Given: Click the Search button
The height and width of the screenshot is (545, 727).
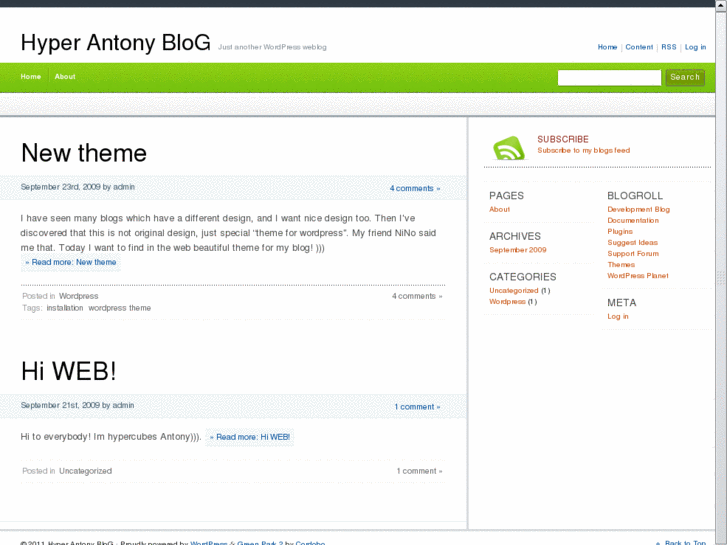Looking at the screenshot, I should click(685, 77).
